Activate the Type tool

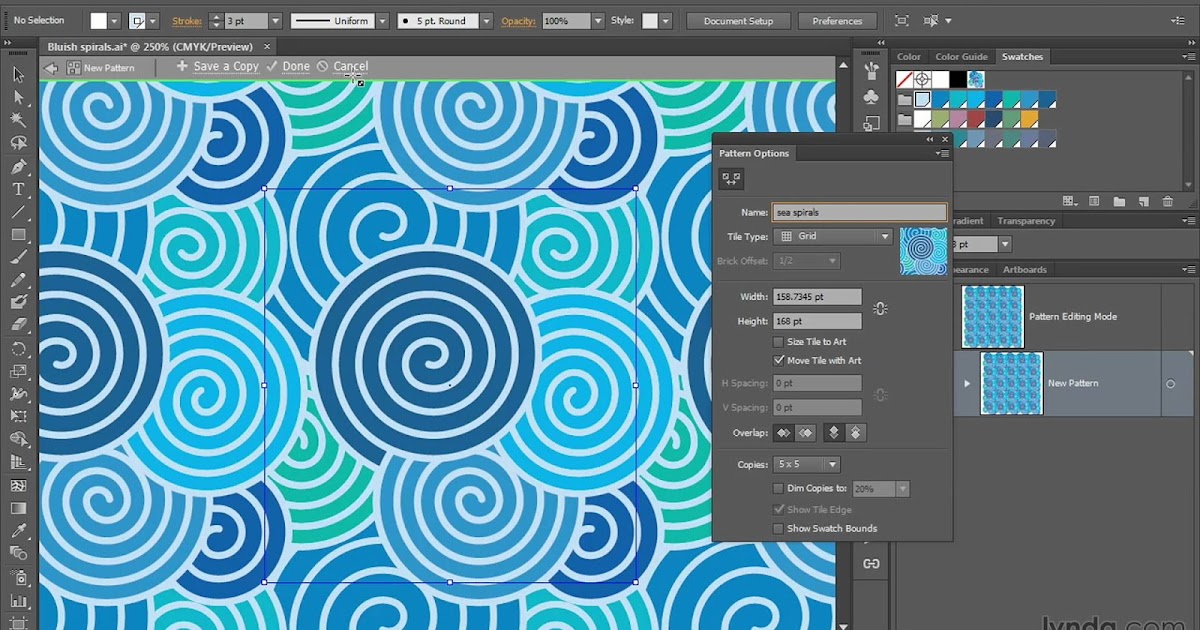17,187
